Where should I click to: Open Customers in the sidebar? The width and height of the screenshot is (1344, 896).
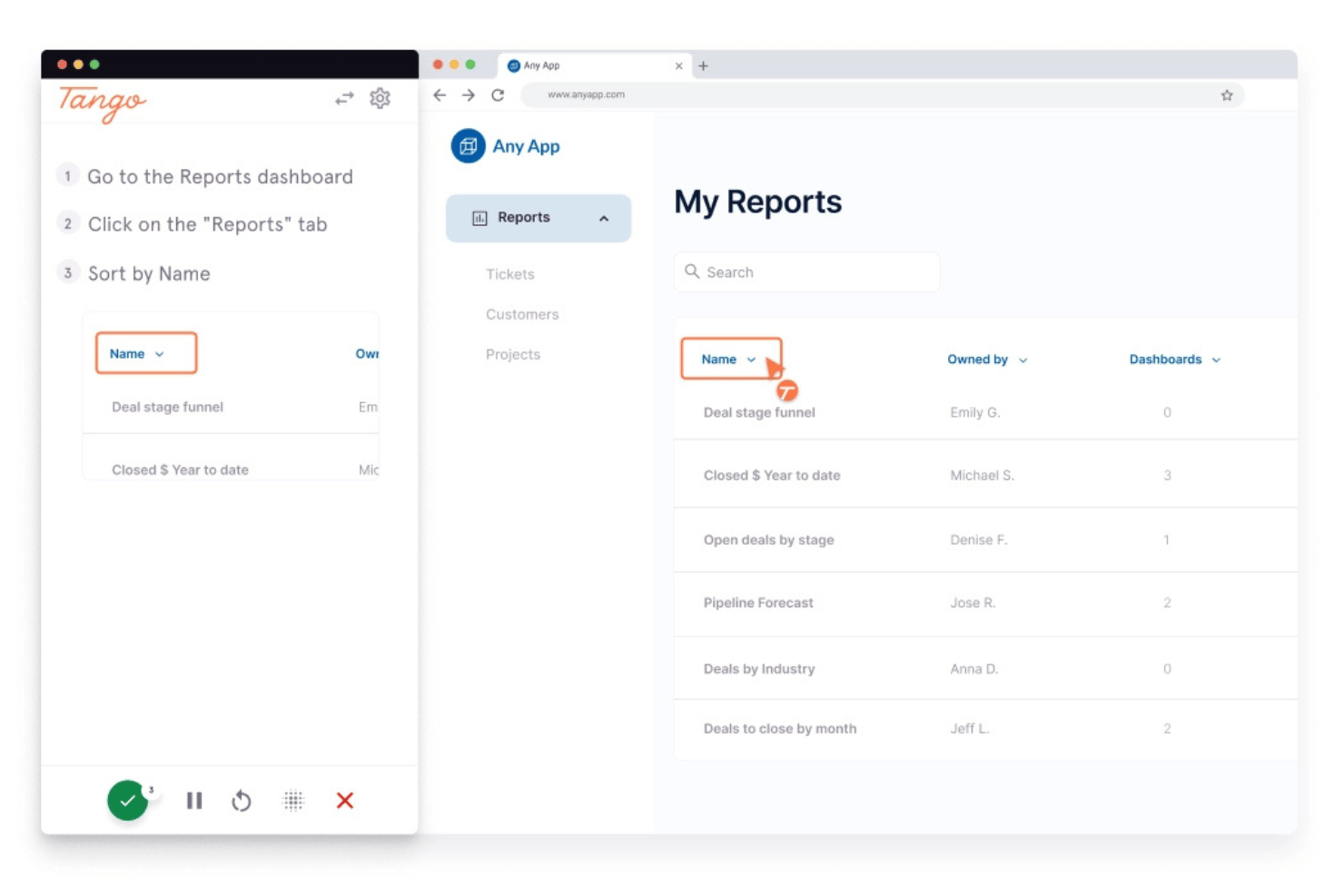pyautogui.click(x=522, y=314)
